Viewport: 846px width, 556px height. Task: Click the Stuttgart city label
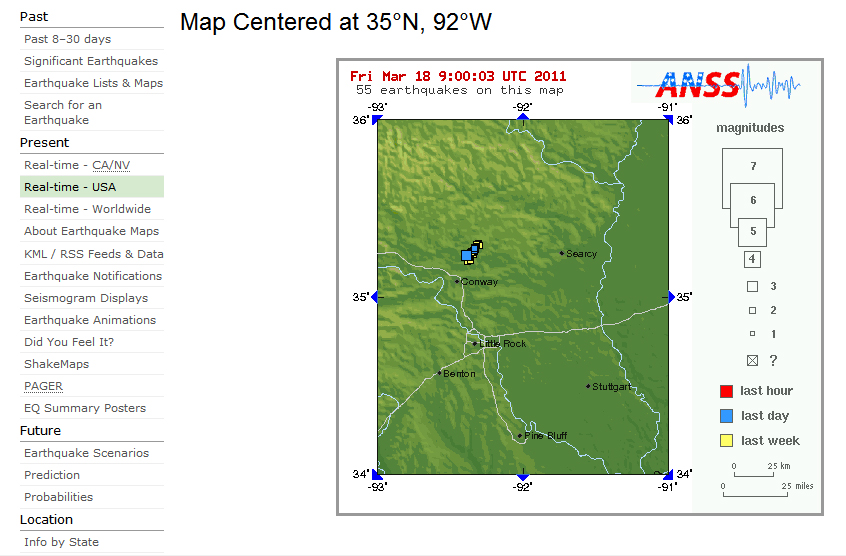click(611, 387)
